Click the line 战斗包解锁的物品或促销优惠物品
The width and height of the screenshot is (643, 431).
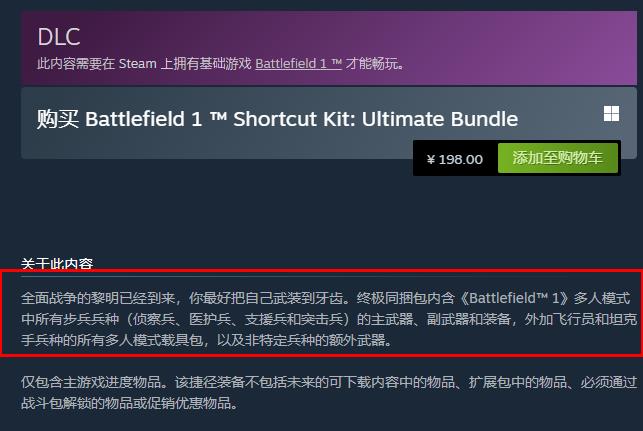129,403
